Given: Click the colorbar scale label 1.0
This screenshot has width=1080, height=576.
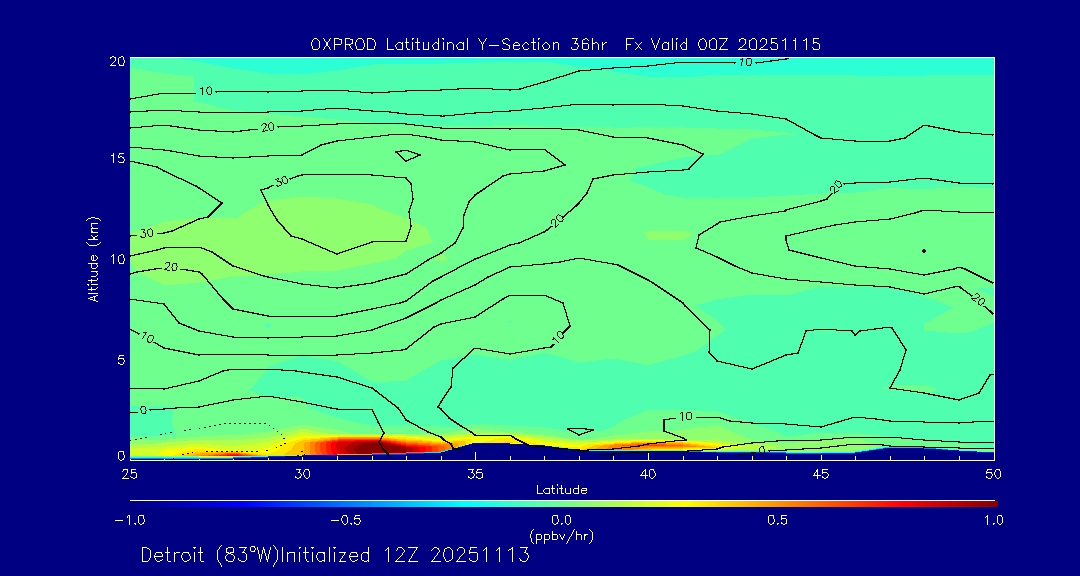Looking at the screenshot, I should point(994,520).
